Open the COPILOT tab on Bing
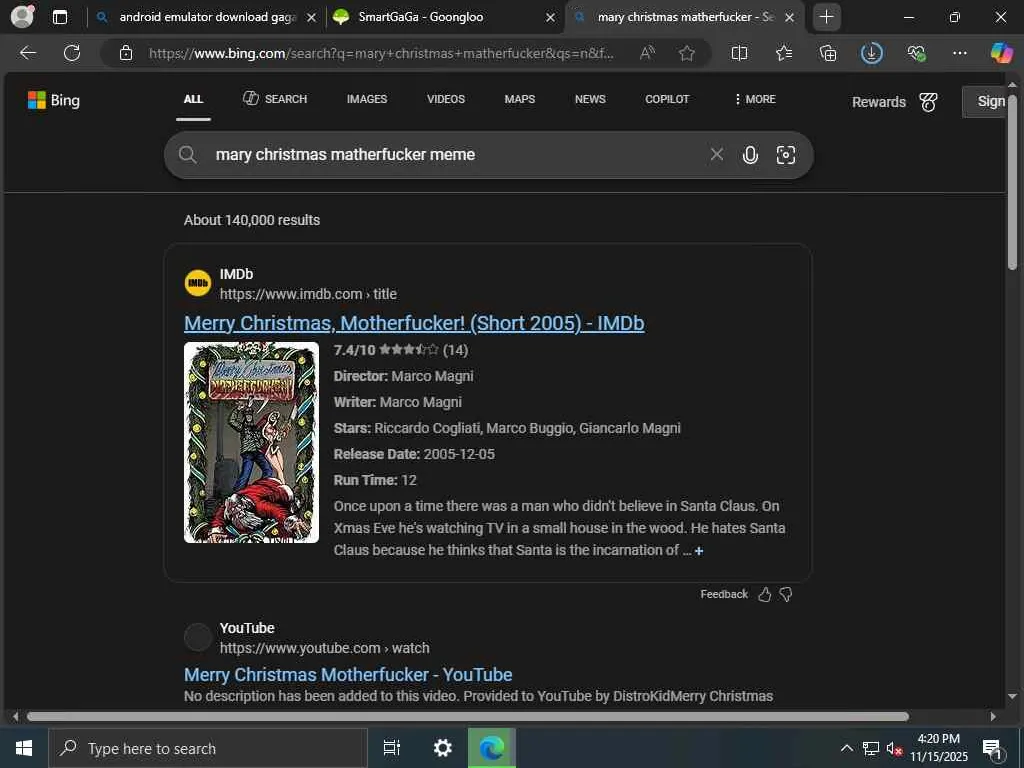The height and width of the screenshot is (768, 1024). [667, 99]
